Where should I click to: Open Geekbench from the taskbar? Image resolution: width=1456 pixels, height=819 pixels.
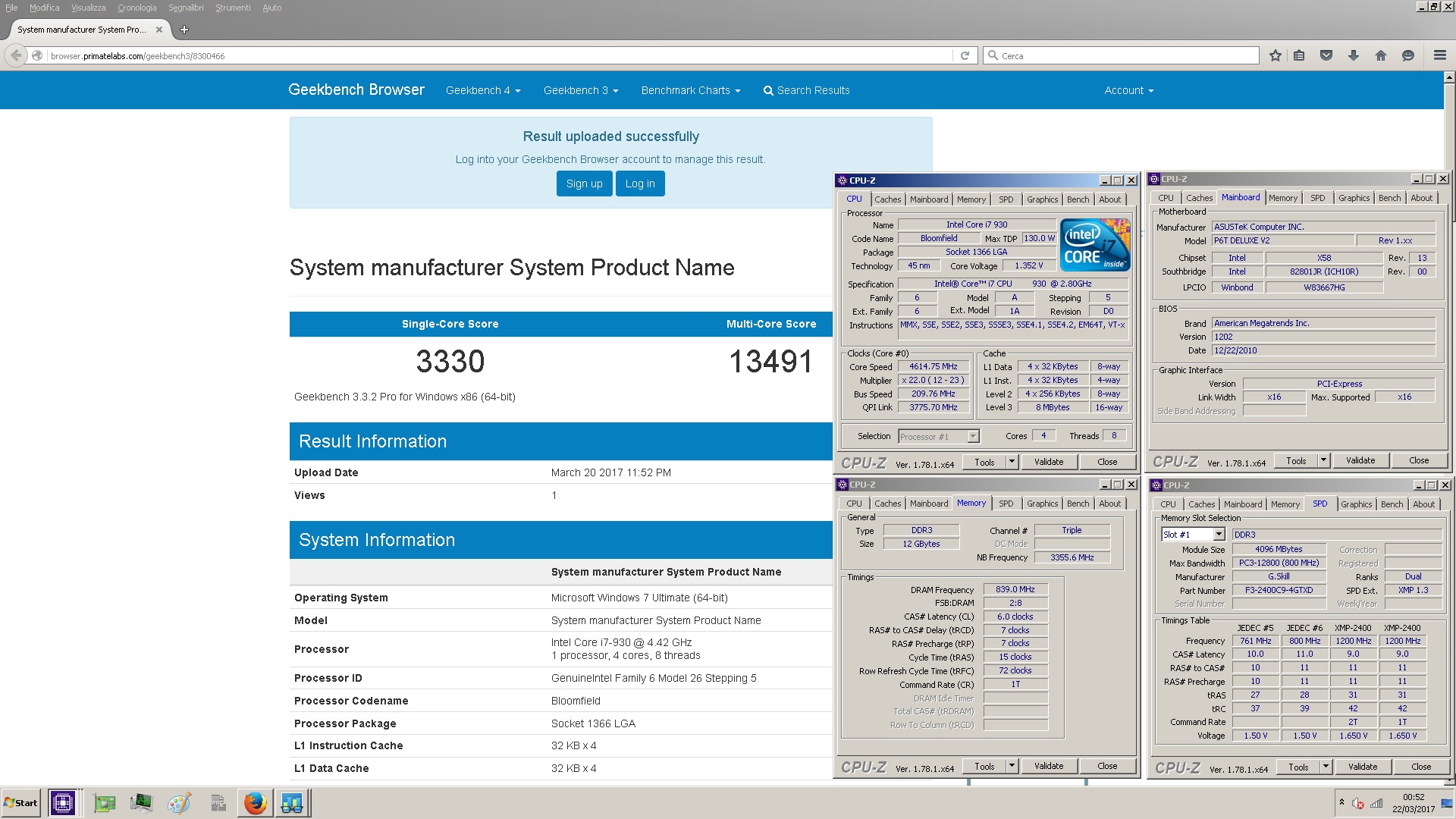(292, 802)
